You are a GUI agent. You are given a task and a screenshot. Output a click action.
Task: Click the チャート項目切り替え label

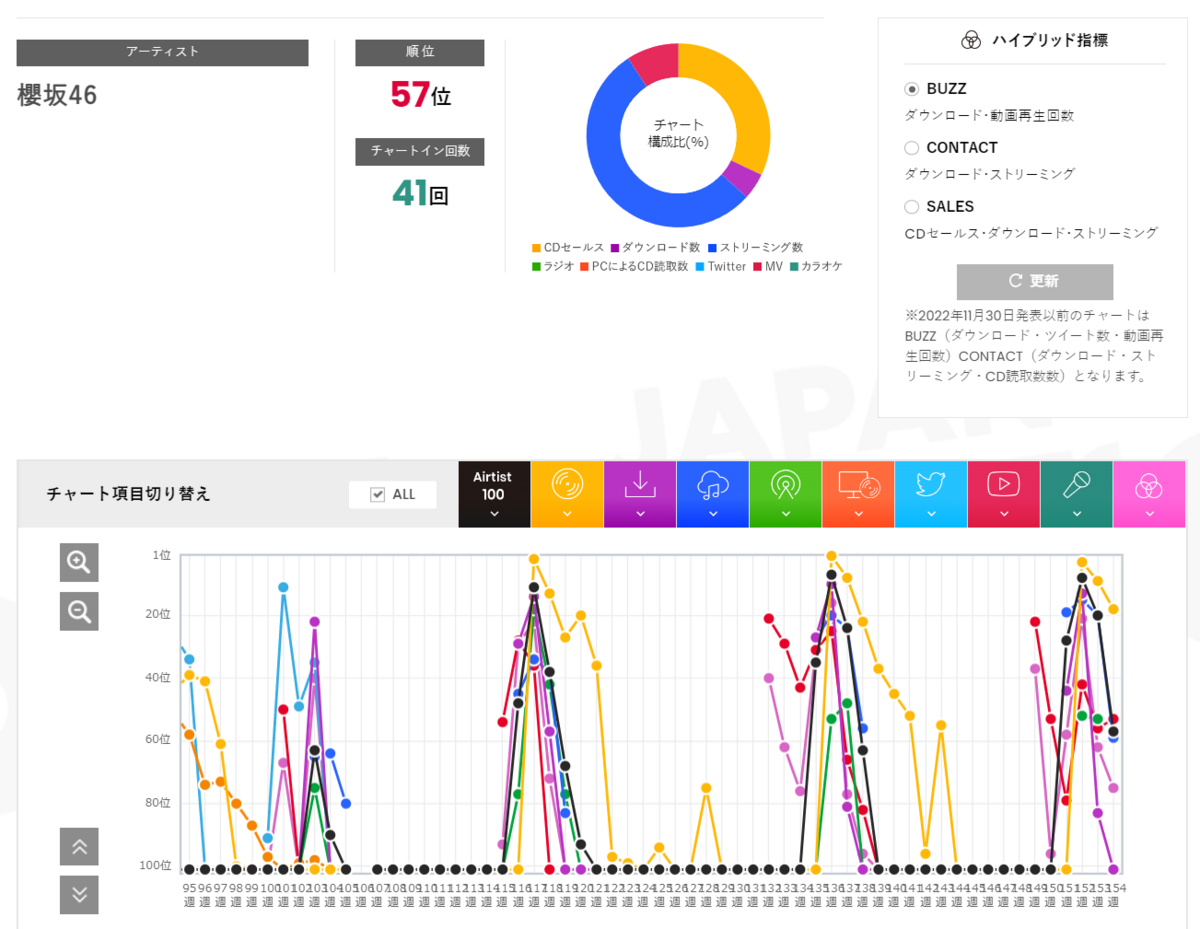tap(128, 494)
